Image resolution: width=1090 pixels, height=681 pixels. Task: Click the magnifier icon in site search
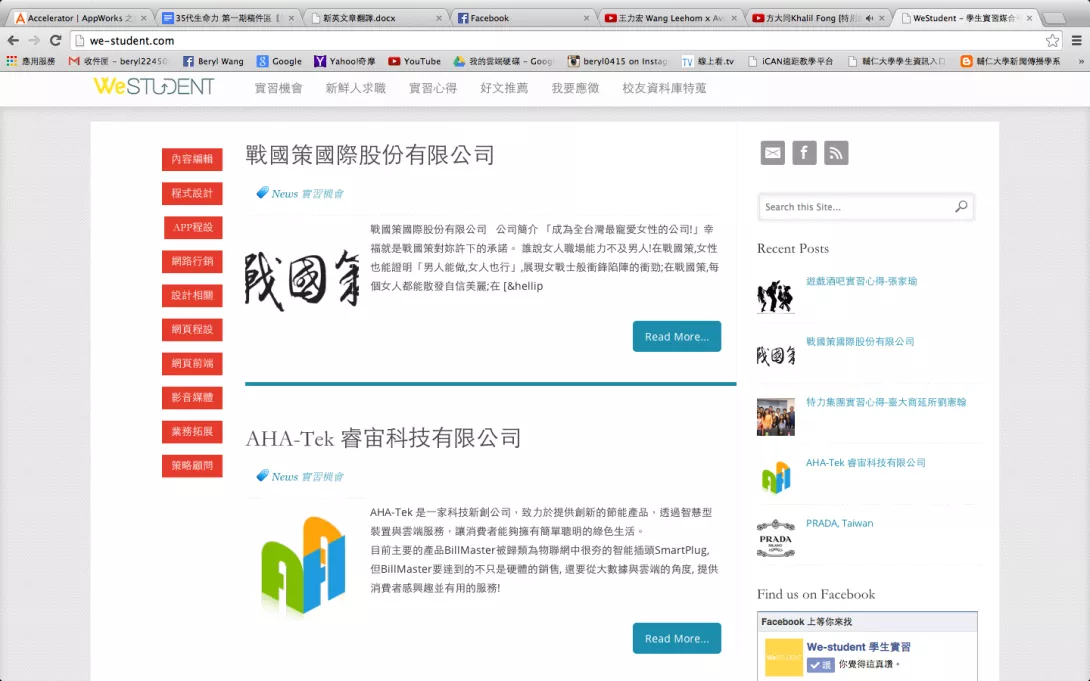click(x=961, y=206)
